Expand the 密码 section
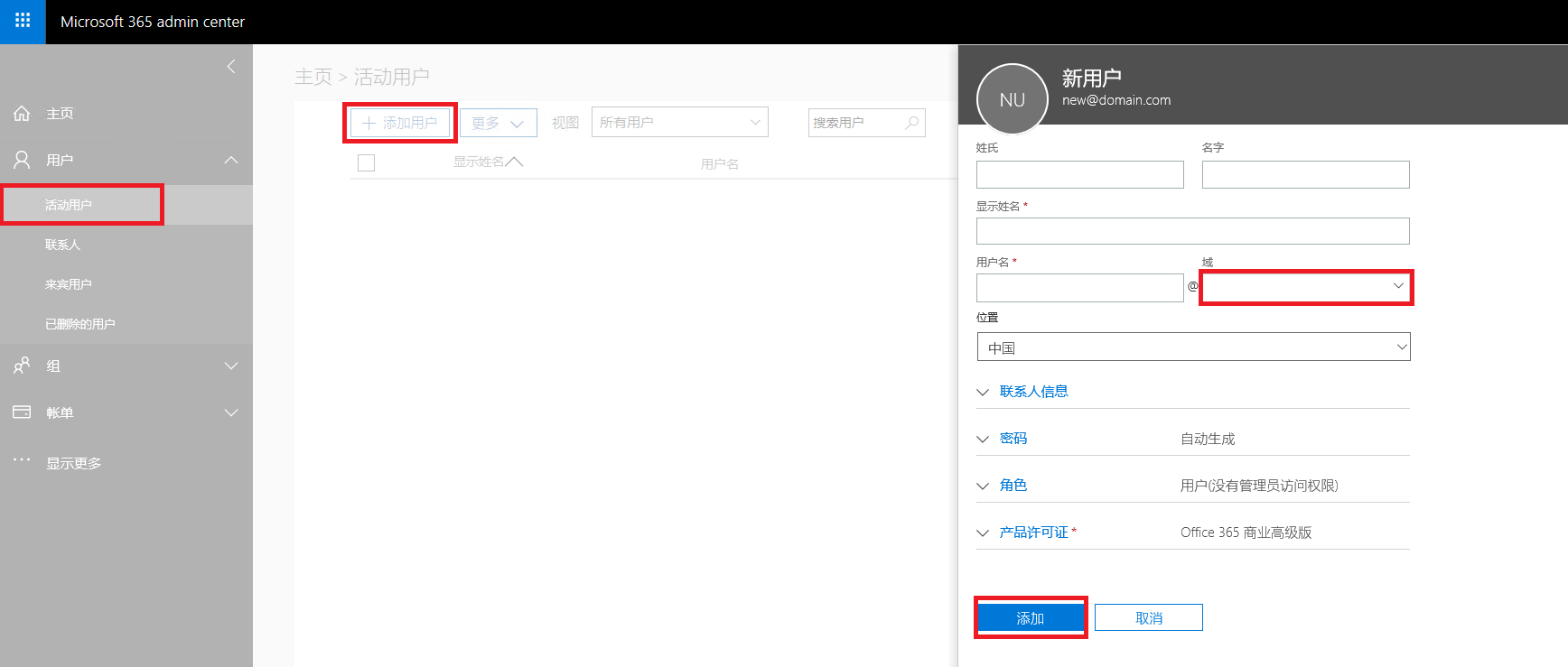The width and height of the screenshot is (1568, 667). coord(1003,439)
